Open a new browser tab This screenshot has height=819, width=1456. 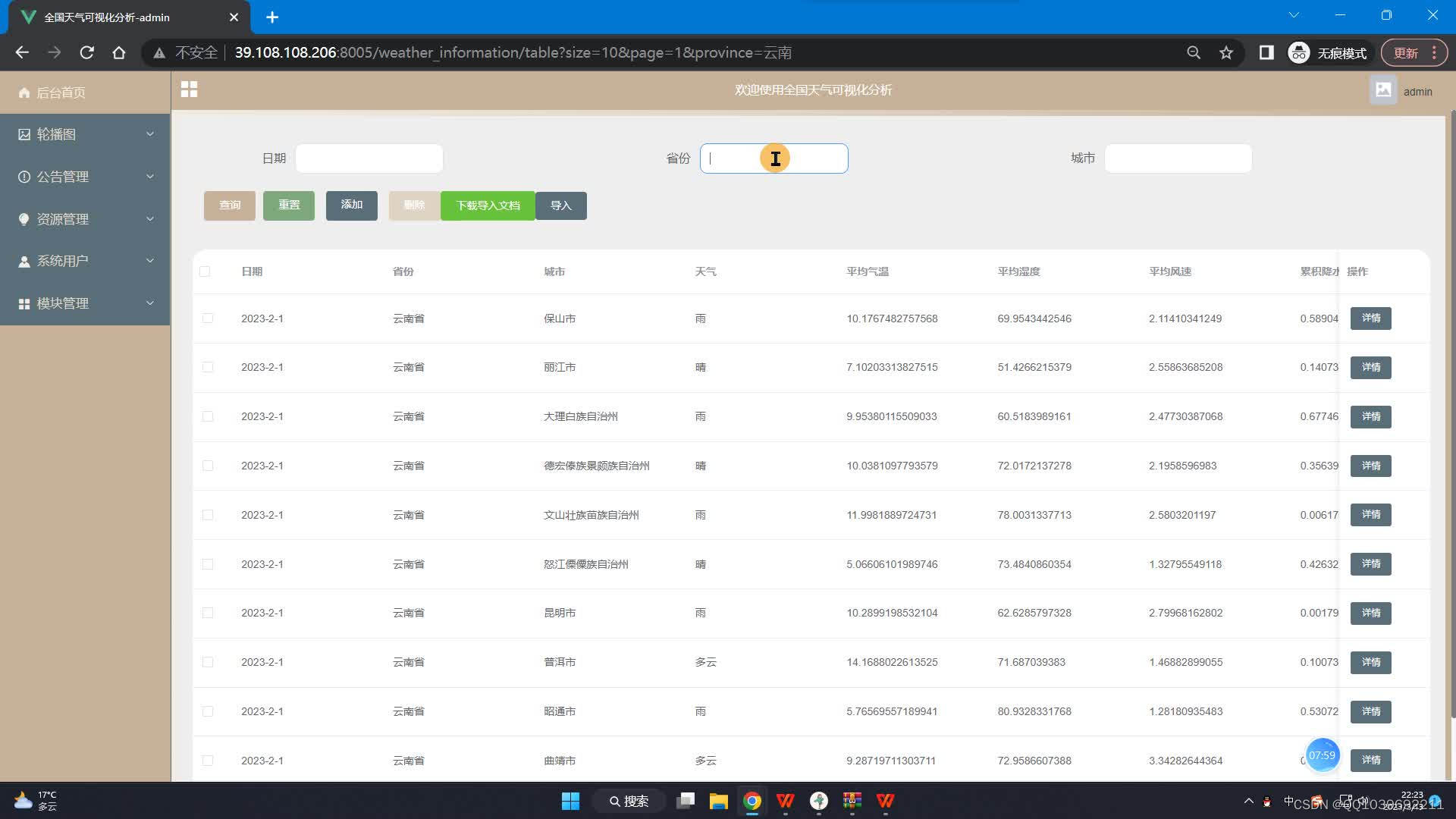(x=272, y=17)
